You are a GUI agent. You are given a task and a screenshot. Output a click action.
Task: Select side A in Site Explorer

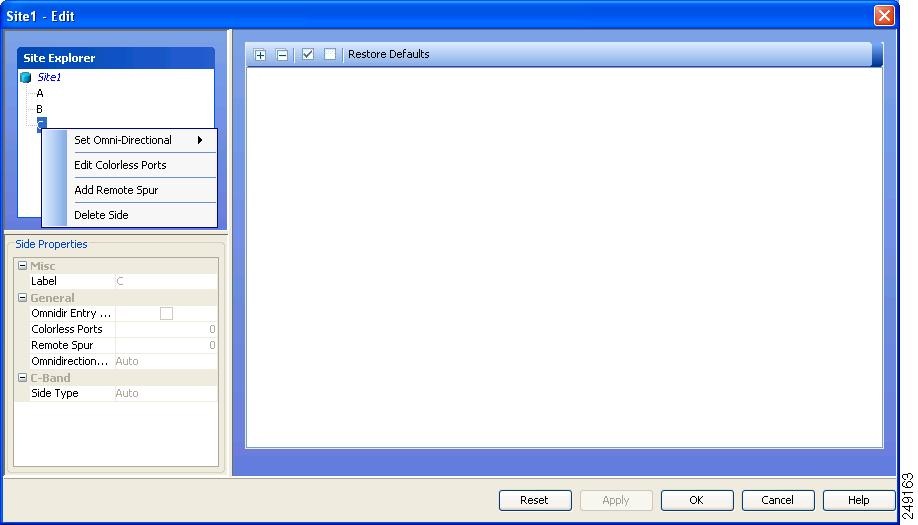40,93
